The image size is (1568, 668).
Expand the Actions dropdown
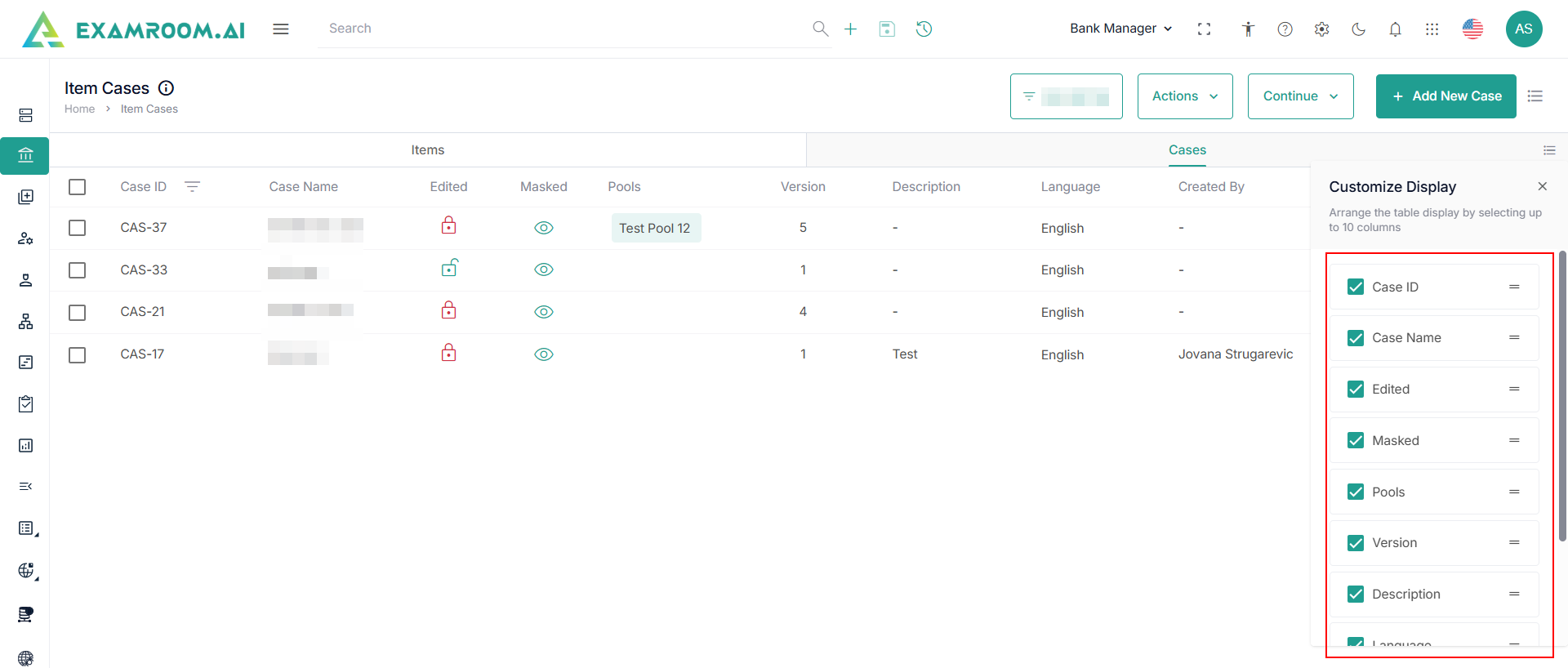pyautogui.click(x=1184, y=96)
